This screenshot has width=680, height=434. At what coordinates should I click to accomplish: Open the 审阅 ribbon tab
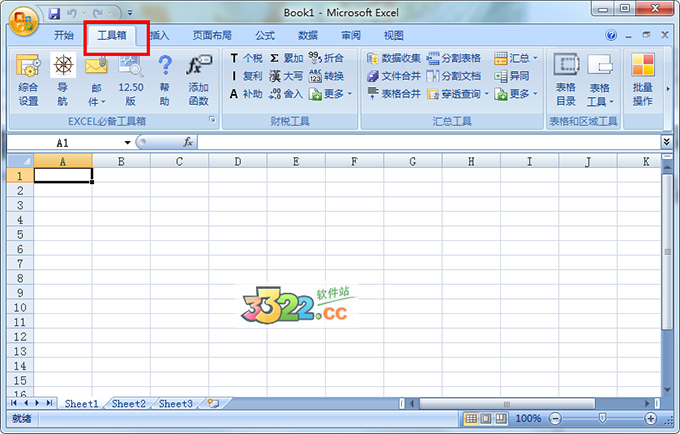point(351,36)
